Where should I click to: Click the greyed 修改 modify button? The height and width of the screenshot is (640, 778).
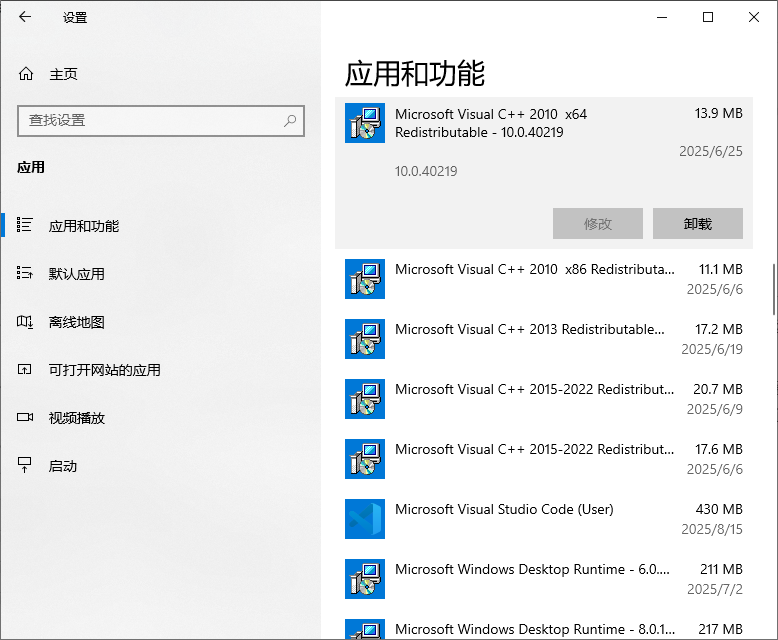pyautogui.click(x=598, y=224)
